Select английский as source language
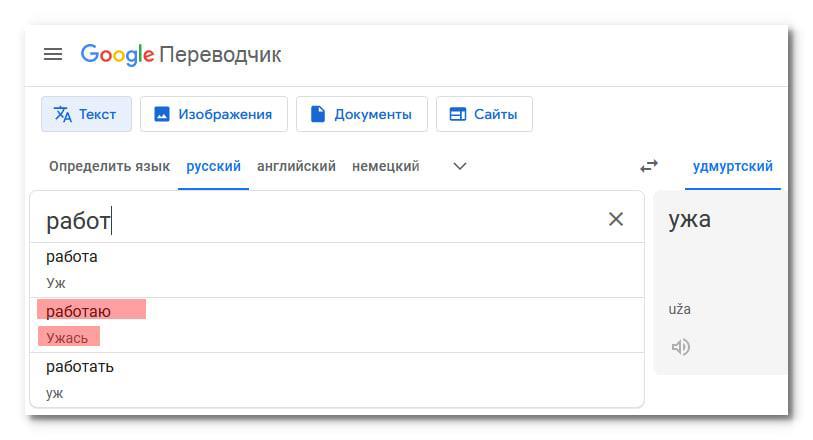813x440 pixels. point(297,166)
